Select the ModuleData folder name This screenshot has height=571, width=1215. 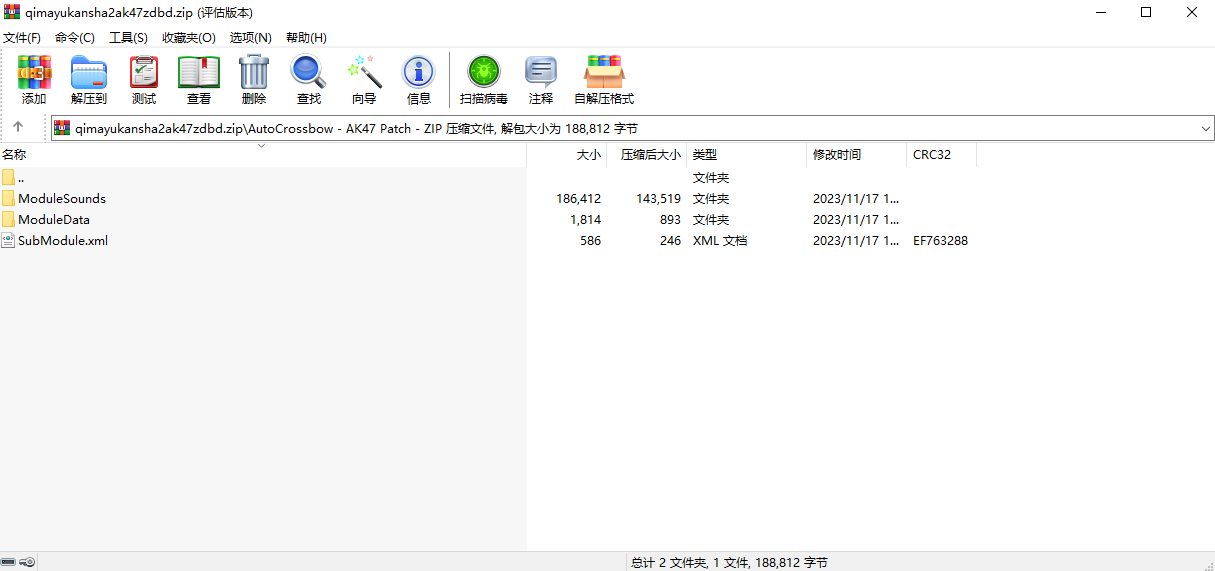pyautogui.click(x=54, y=219)
